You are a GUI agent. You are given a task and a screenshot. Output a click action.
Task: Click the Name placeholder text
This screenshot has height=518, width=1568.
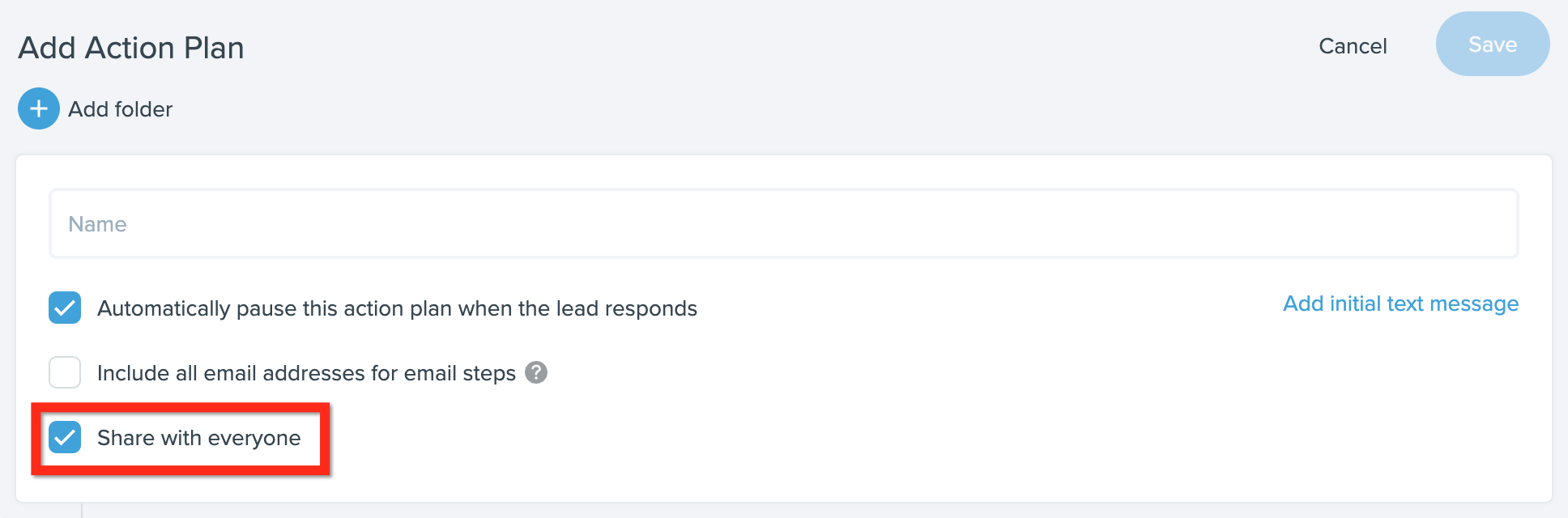pyautogui.click(x=97, y=224)
